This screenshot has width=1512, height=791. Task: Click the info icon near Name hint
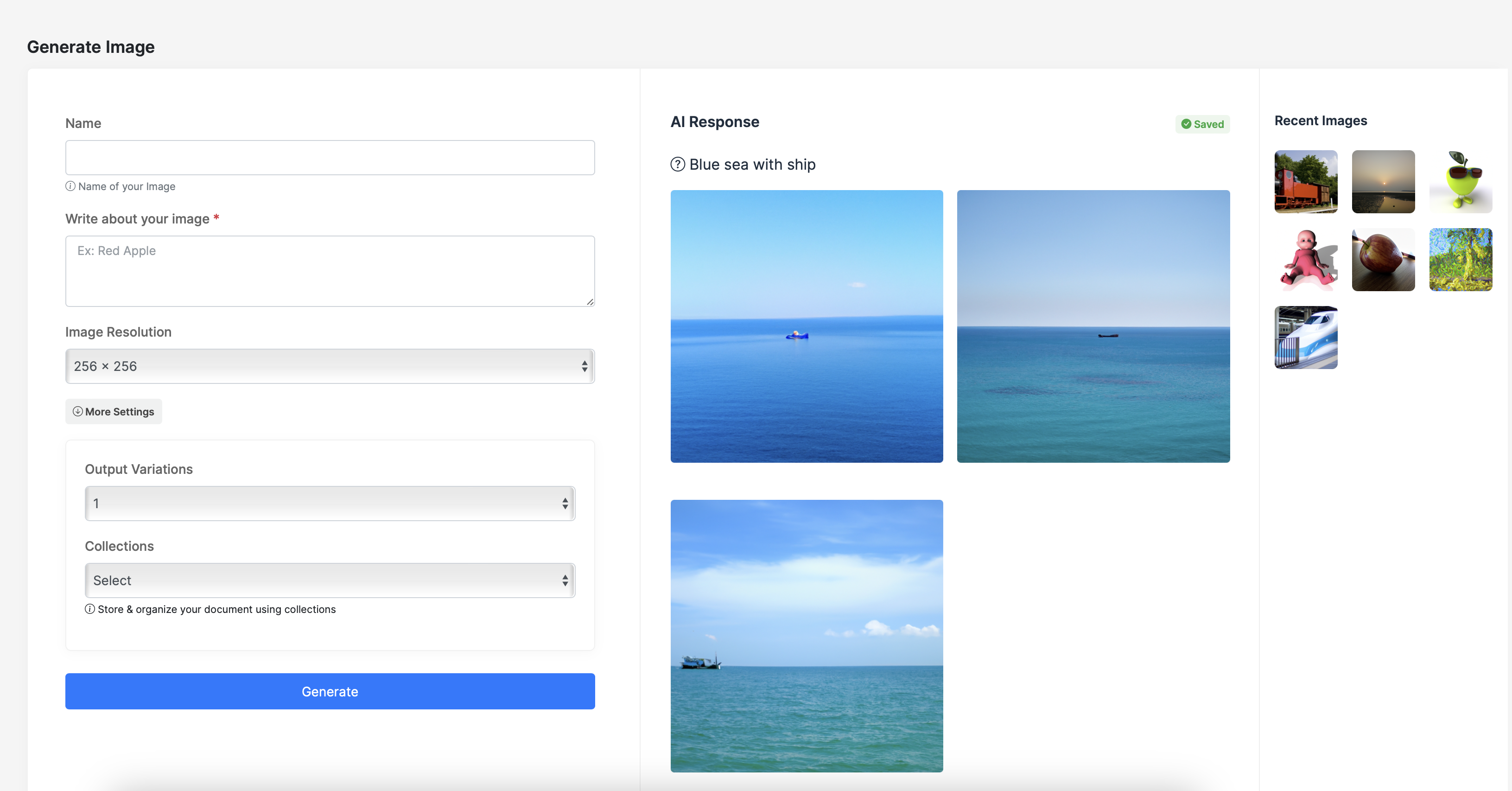[70, 186]
